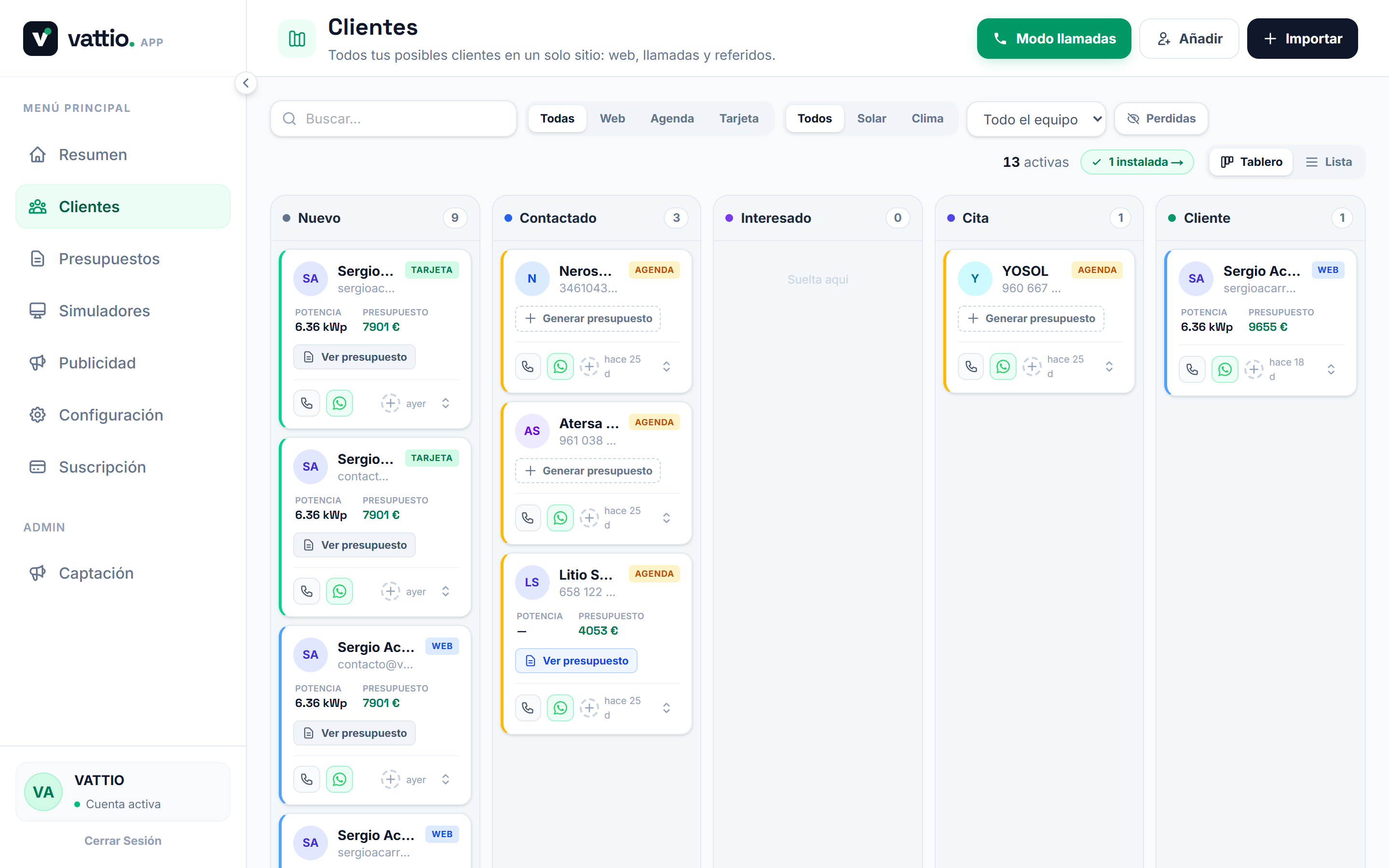
Task: Add follow-up on Neros card
Action: [589, 366]
